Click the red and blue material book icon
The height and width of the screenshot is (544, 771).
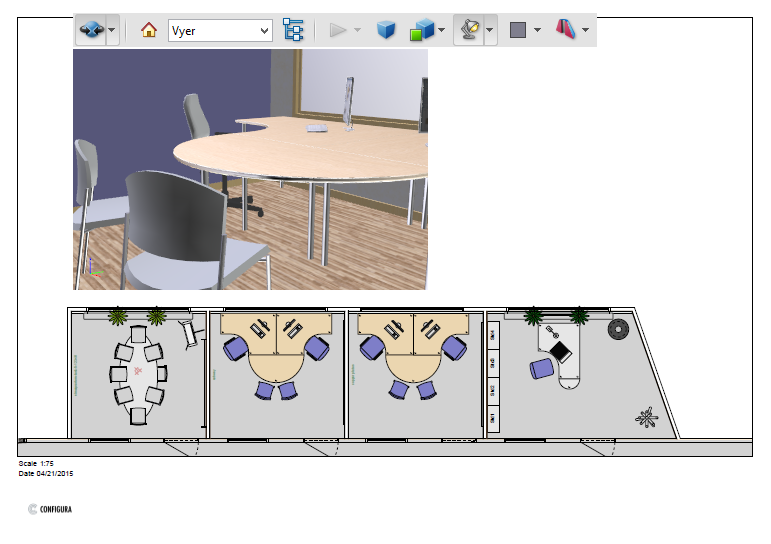(x=566, y=30)
